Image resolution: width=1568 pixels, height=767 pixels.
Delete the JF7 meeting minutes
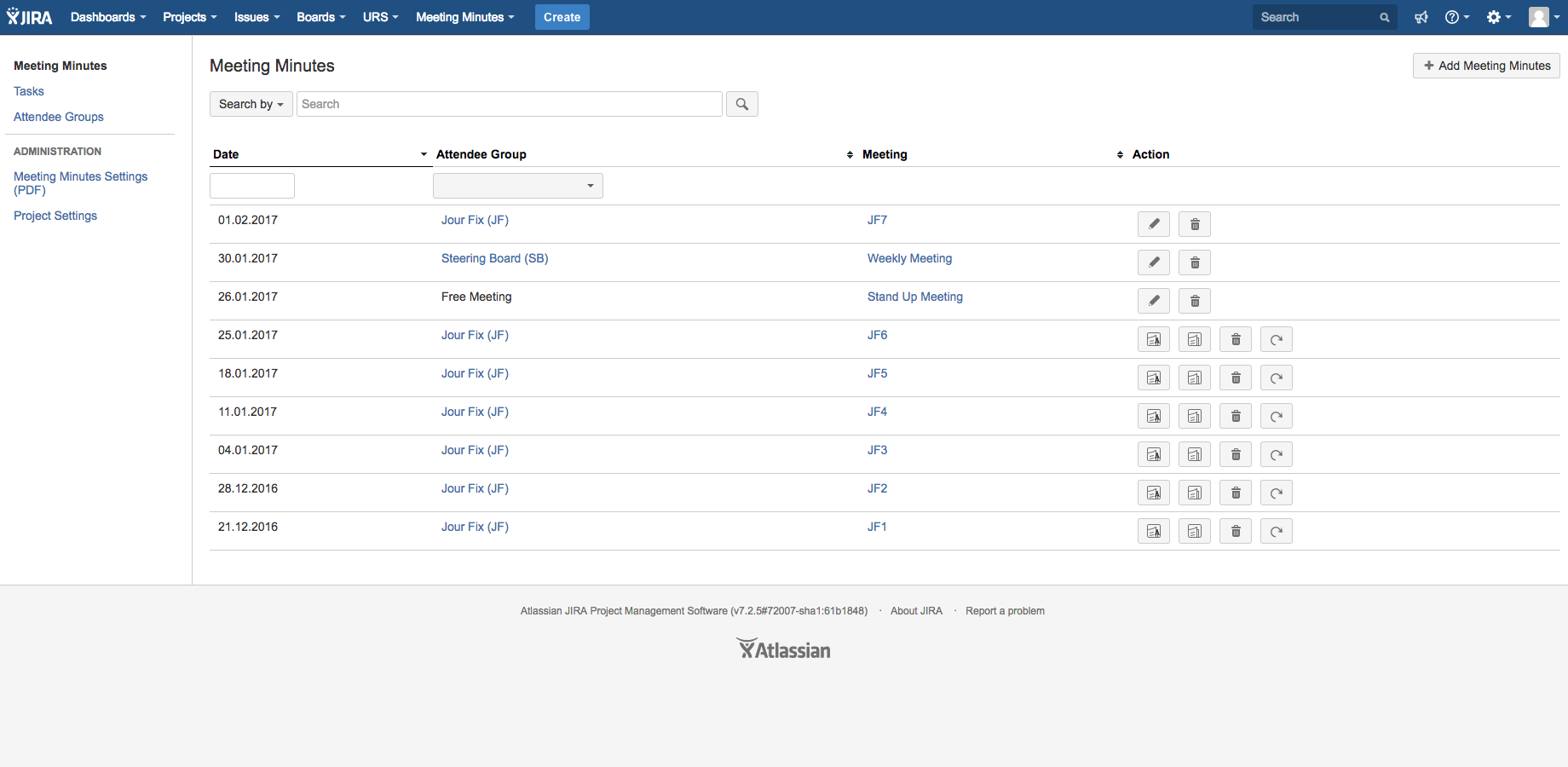point(1195,224)
